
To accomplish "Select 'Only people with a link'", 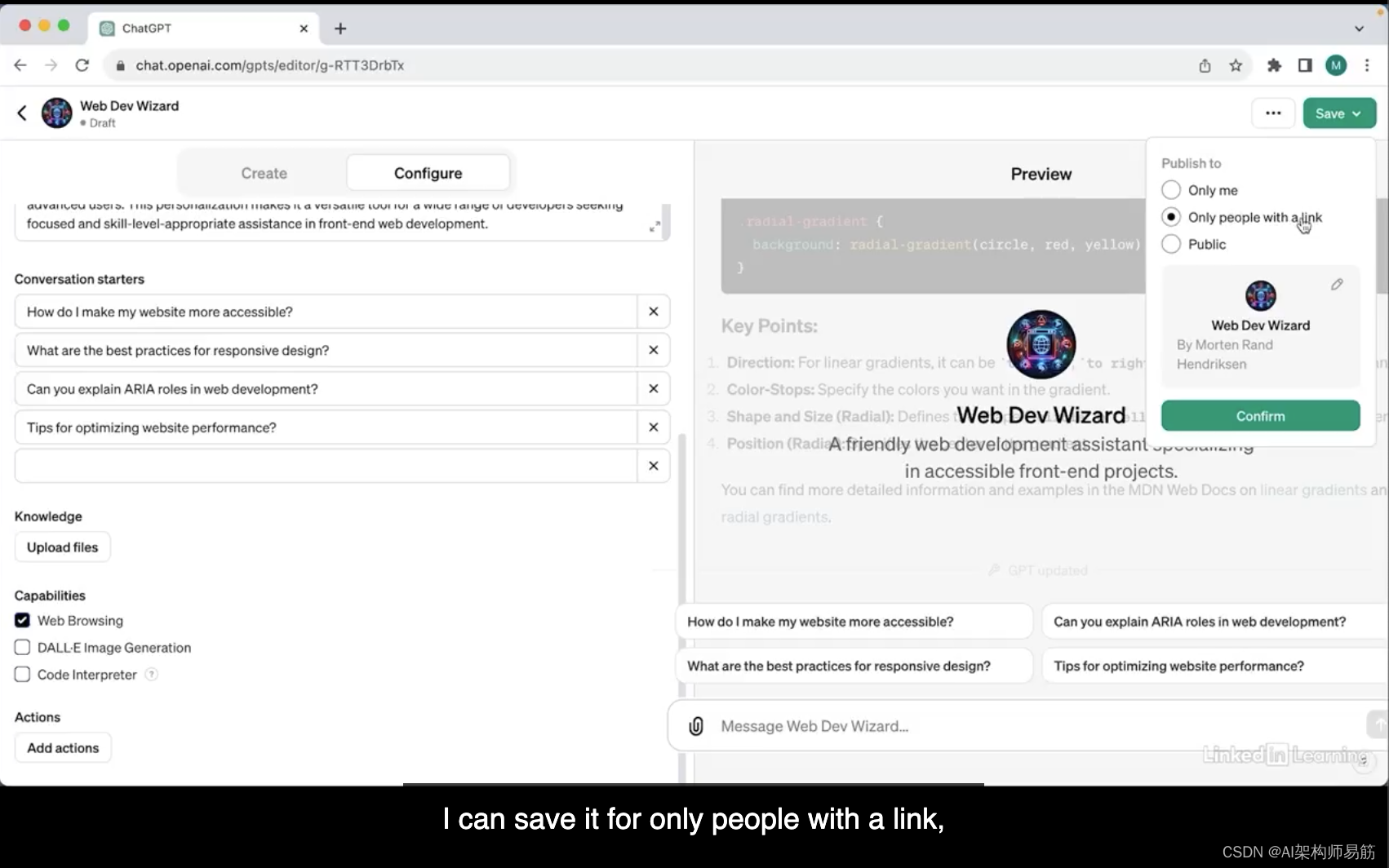I will (1171, 217).
